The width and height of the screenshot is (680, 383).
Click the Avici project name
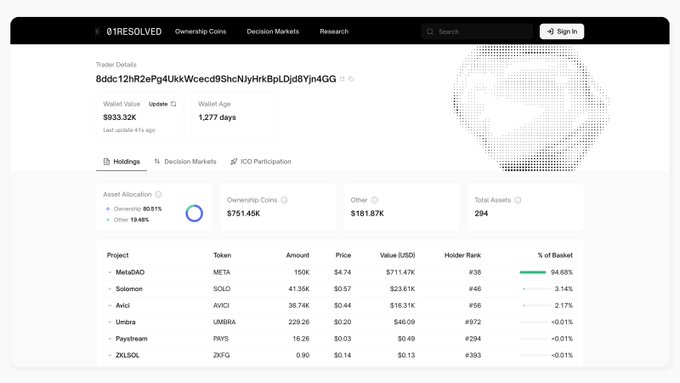[x=123, y=306]
